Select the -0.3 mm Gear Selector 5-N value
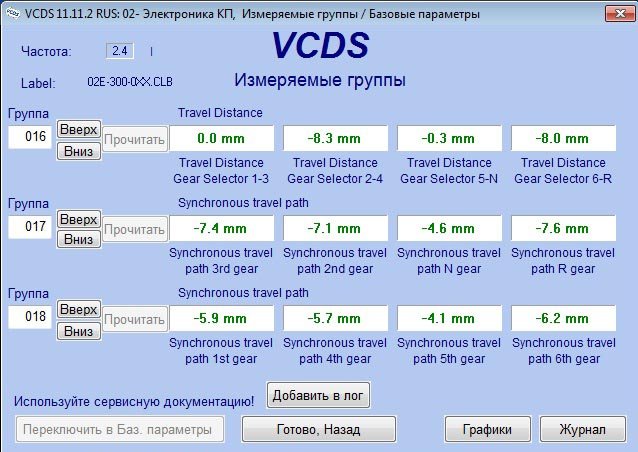Image resolution: width=638 pixels, height=452 pixels. [x=449, y=138]
